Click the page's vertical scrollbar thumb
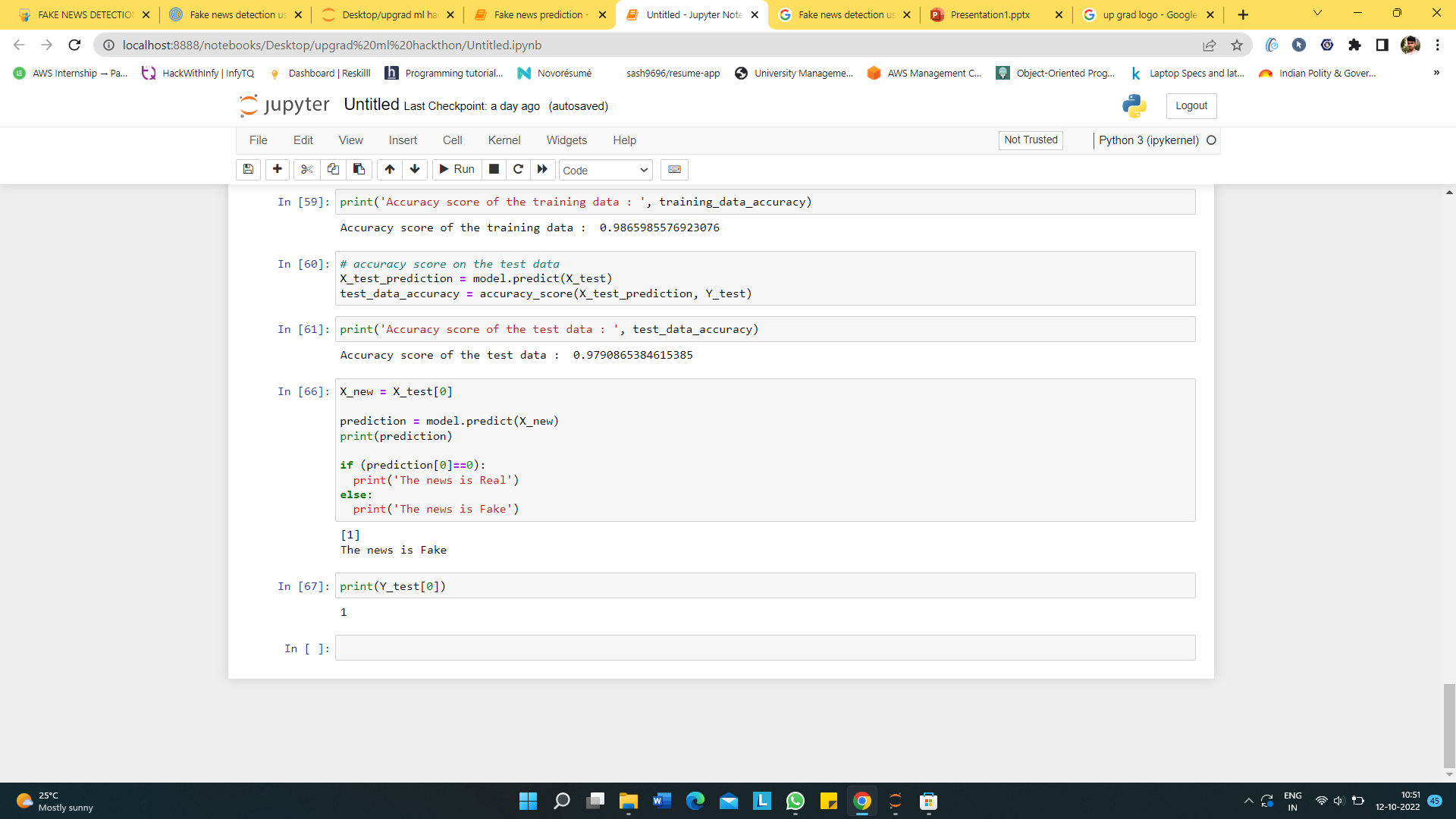 click(1449, 726)
